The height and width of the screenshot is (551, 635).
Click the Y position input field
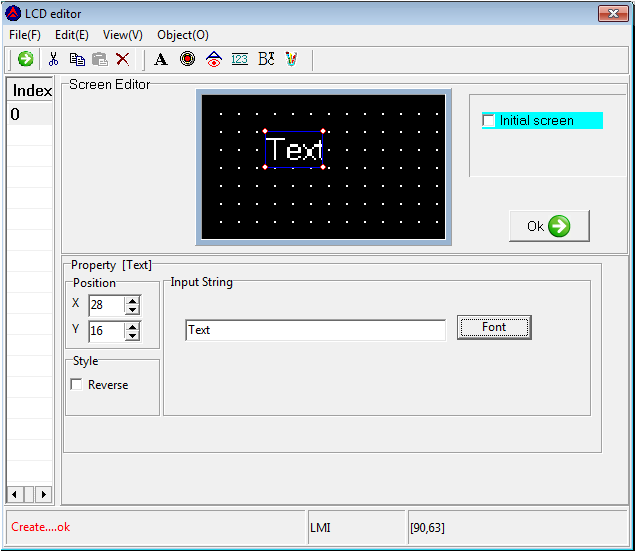coord(107,331)
